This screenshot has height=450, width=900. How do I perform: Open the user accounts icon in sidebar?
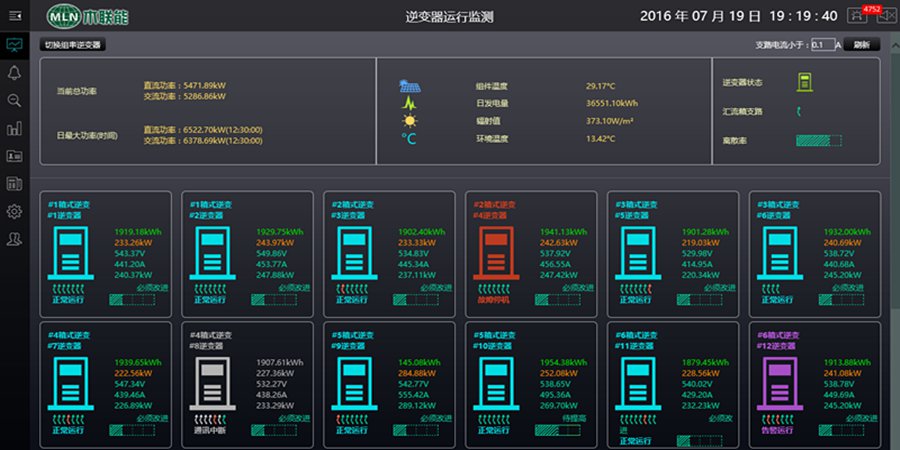14,238
